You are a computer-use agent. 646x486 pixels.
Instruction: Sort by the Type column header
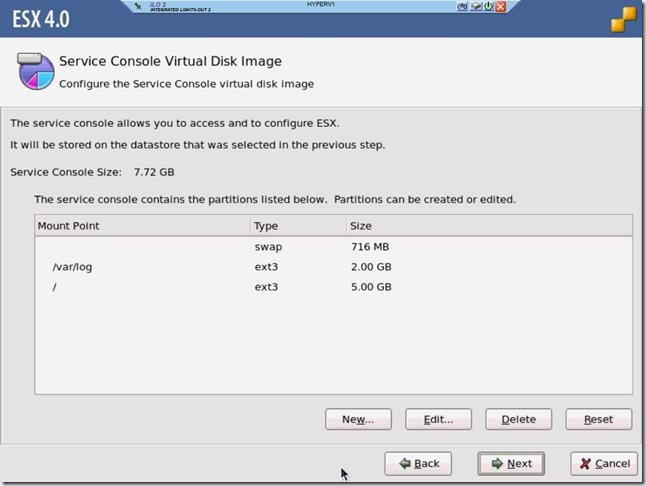click(x=298, y=226)
